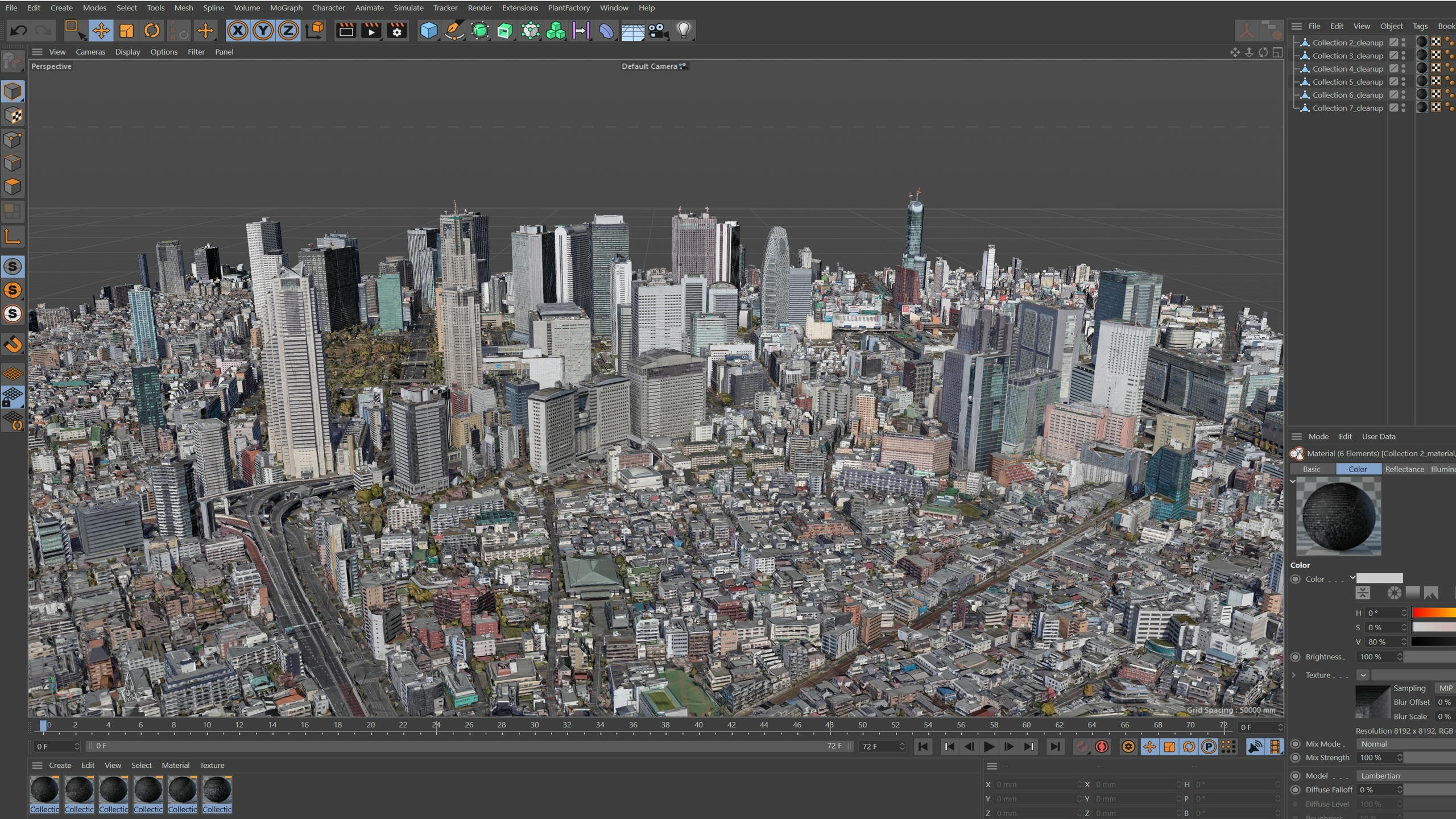Go to start of animation

tap(923, 747)
